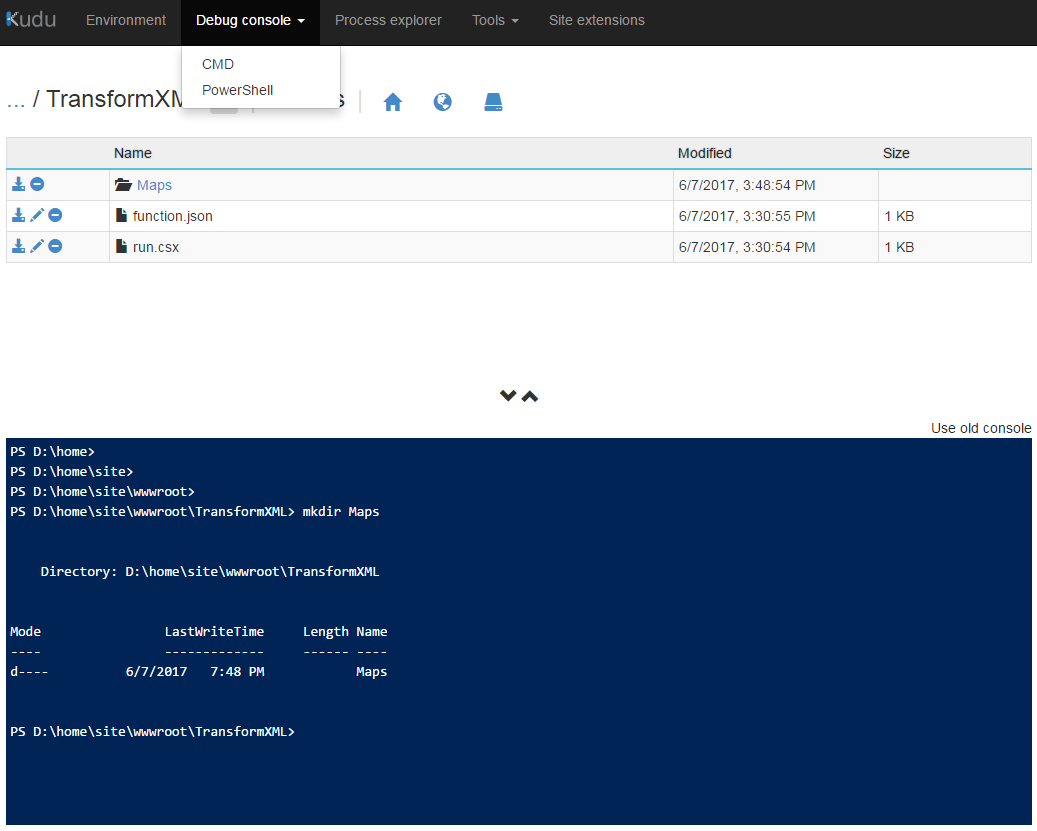This screenshot has width=1037, height=831.
Task: Click function.json size 1 KB
Action: tap(899, 216)
